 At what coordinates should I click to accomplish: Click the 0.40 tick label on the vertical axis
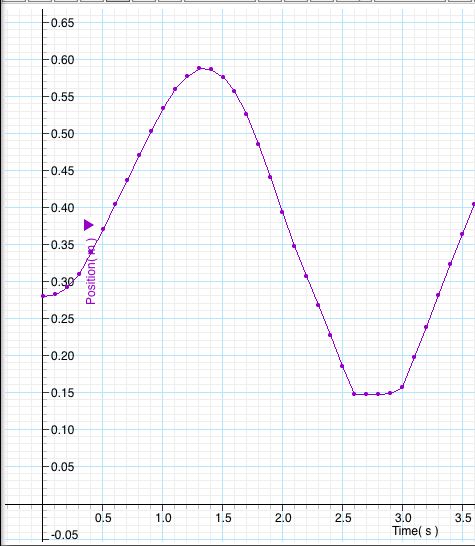click(x=63, y=208)
